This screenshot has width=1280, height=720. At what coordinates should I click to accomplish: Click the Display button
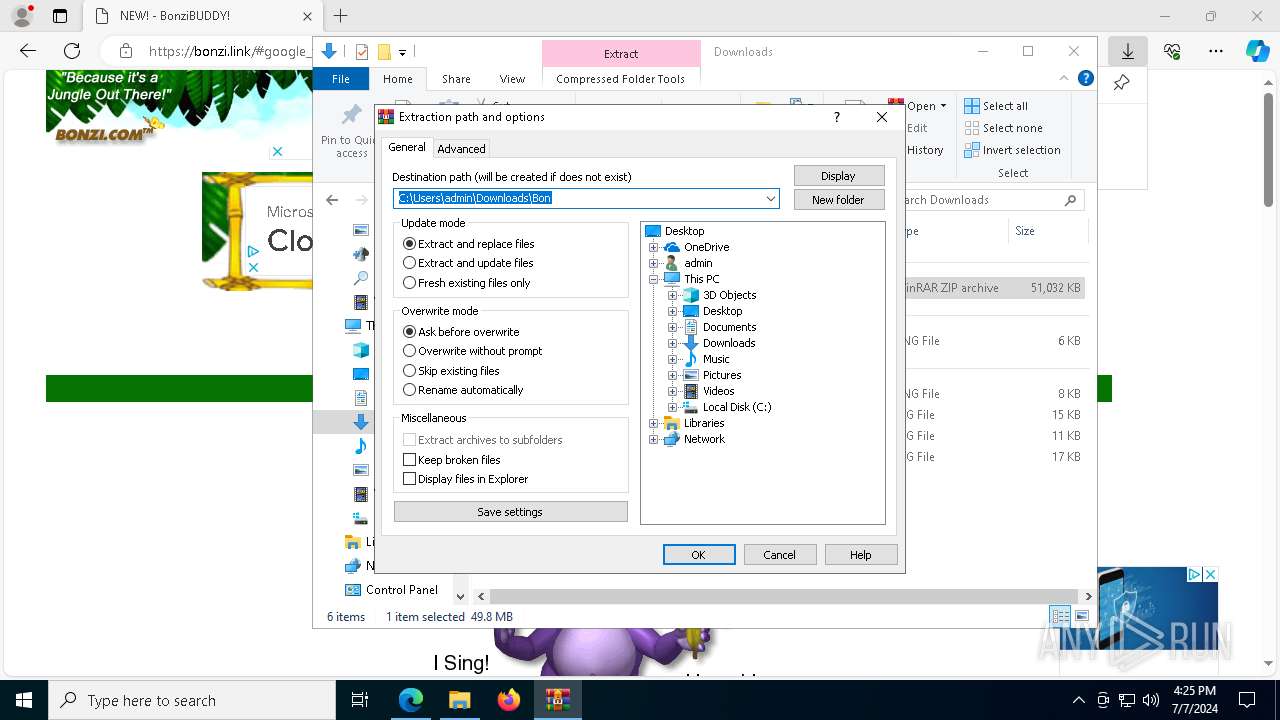[x=838, y=176]
